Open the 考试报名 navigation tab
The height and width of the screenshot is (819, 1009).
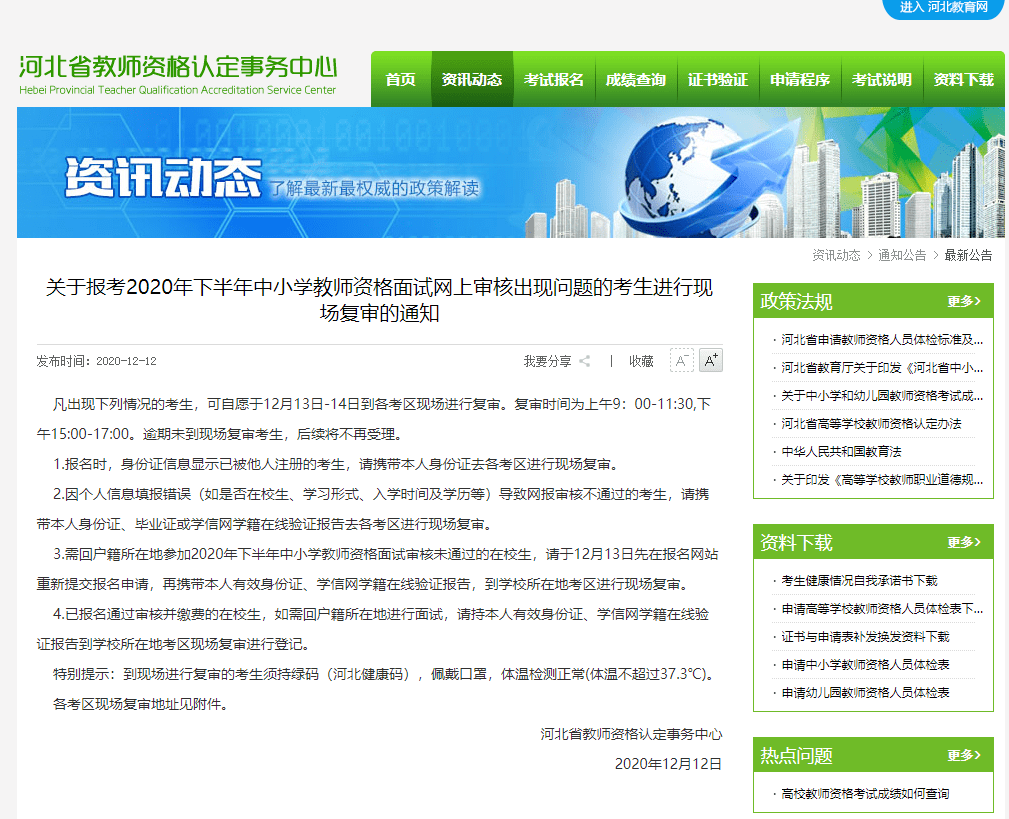pos(553,79)
